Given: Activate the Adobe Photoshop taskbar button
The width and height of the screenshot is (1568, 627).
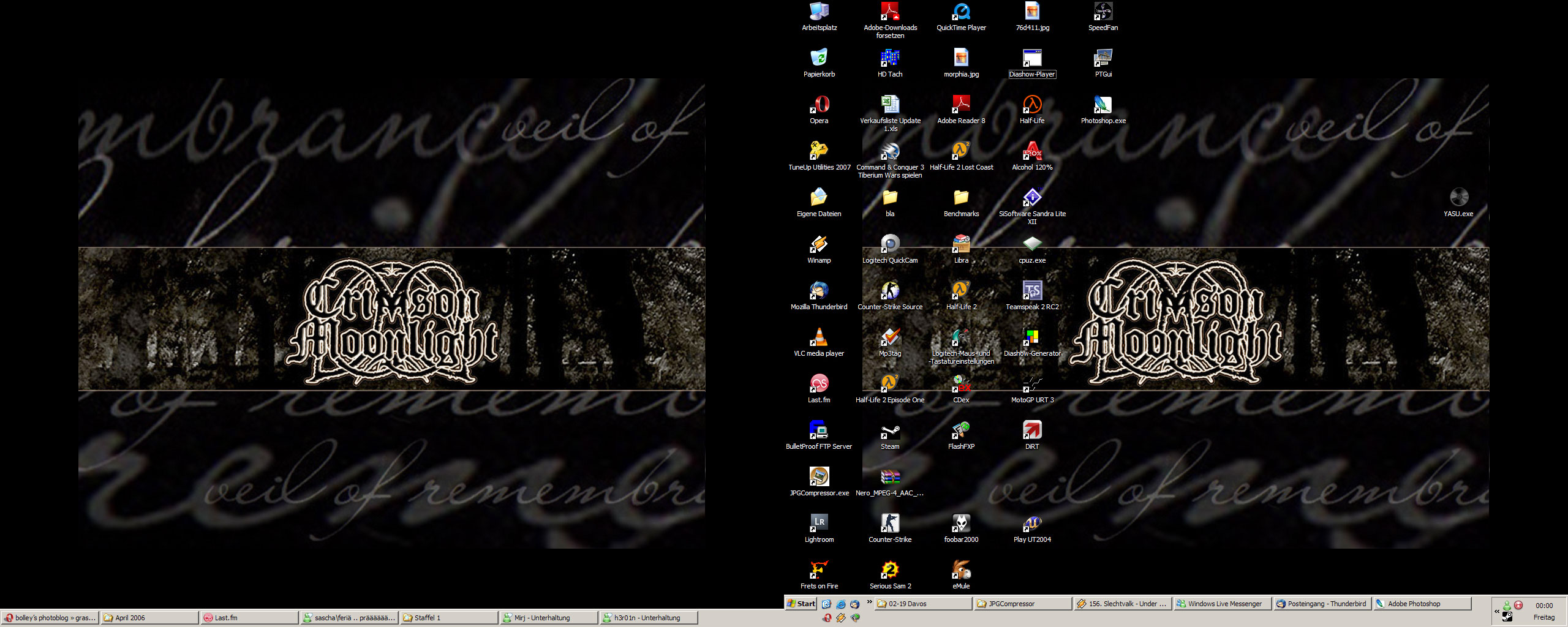Looking at the screenshot, I should pyautogui.click(x=1421, y=604).
